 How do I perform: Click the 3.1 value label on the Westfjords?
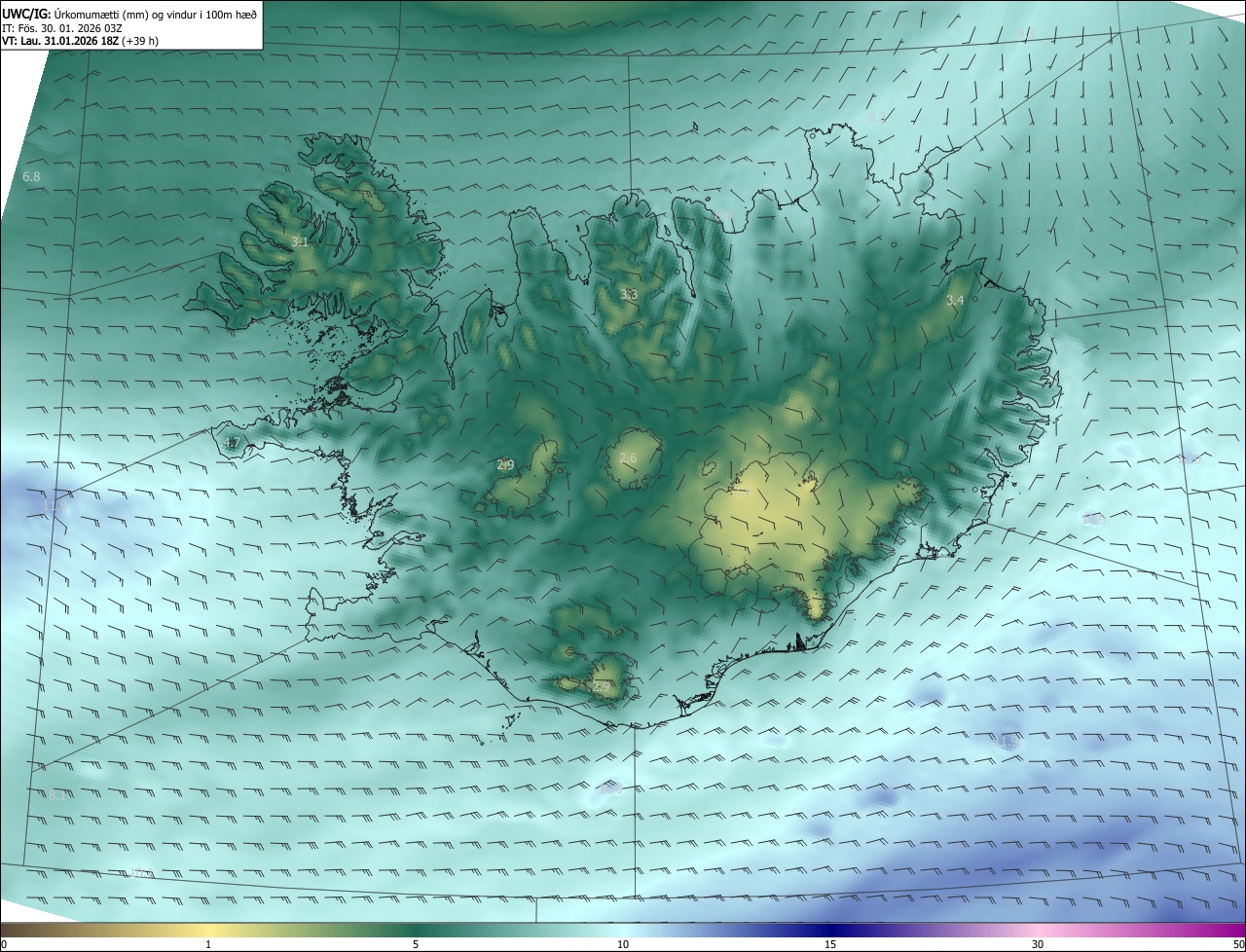(300, 241)
